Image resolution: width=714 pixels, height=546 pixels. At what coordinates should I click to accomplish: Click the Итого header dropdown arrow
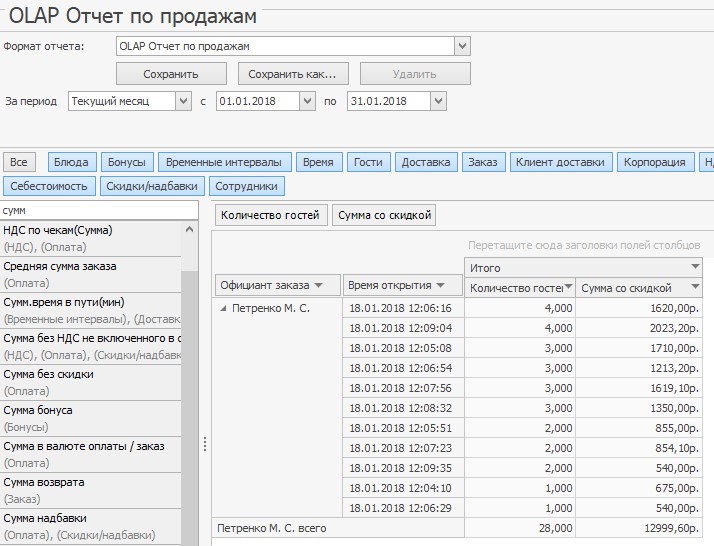point(695,267)
